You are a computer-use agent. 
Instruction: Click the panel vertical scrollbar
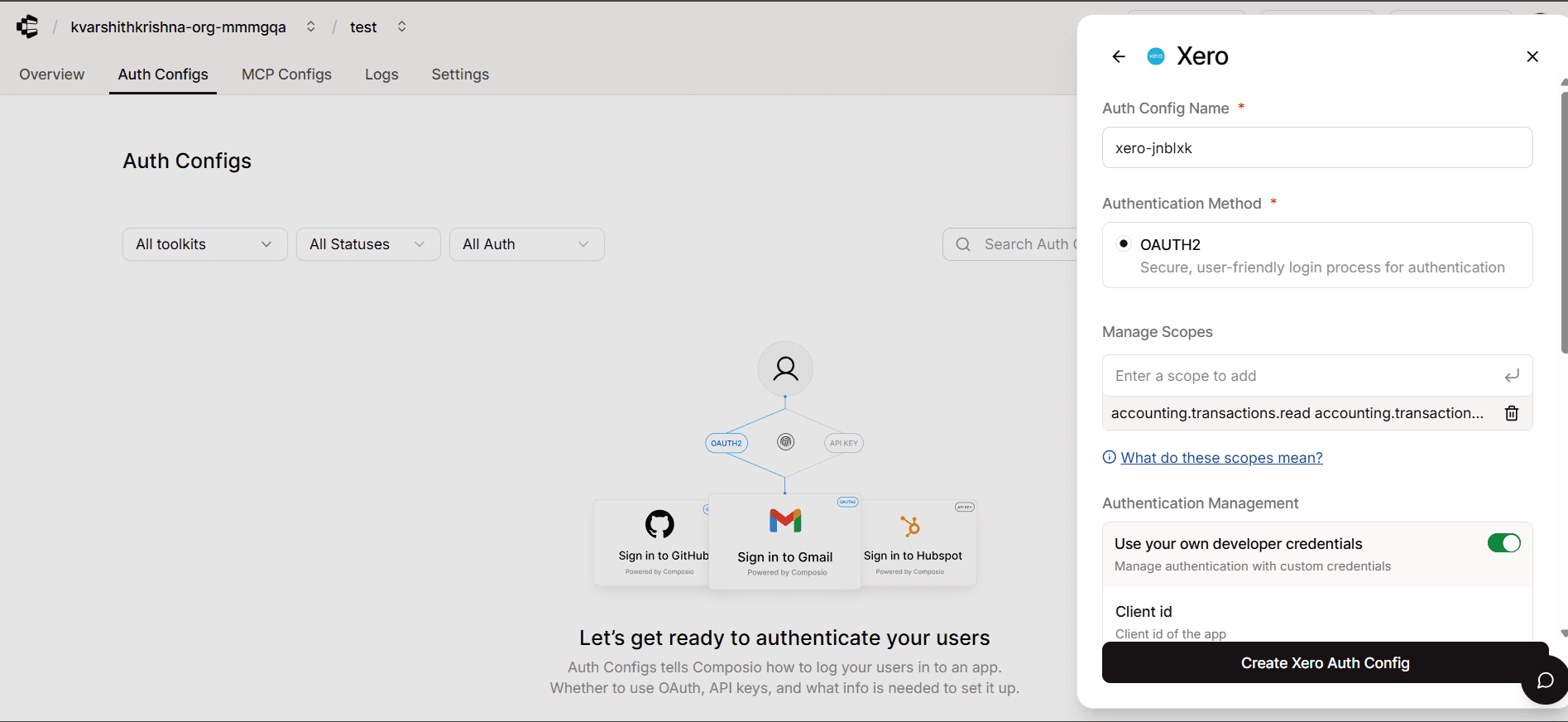1563,224
